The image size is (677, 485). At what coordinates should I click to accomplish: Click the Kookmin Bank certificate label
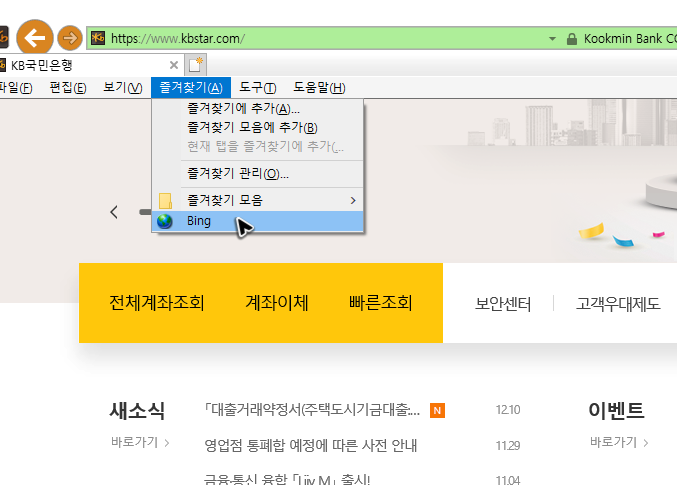tap(630, 39)
